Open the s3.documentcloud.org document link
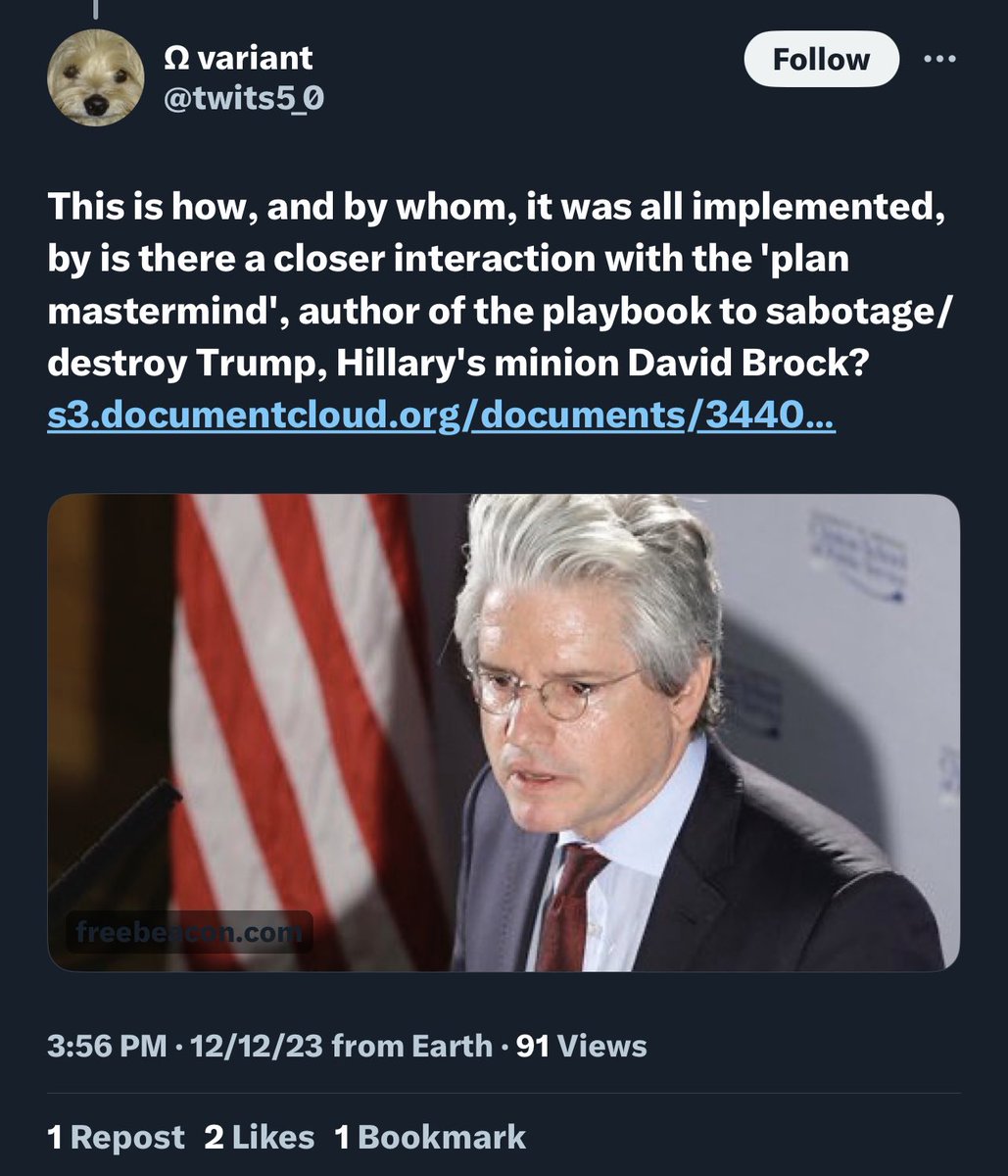 coord(441,417)
